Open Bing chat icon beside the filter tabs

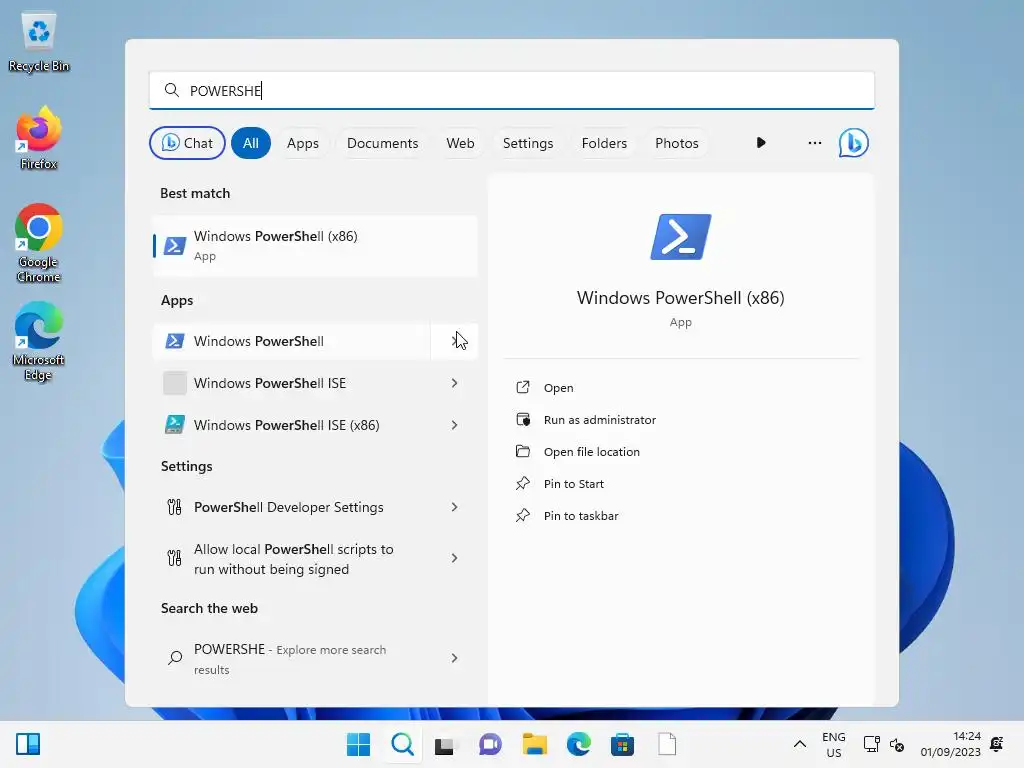tap(854, 143)
